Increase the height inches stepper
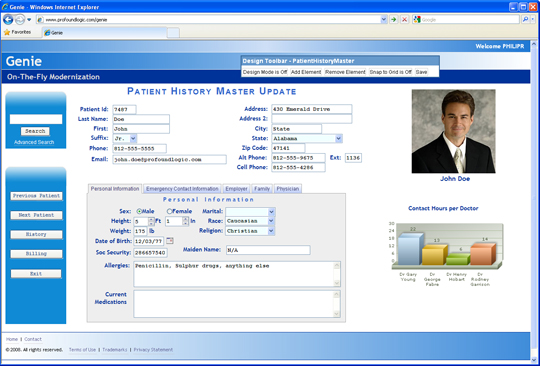 click(185, 219)
